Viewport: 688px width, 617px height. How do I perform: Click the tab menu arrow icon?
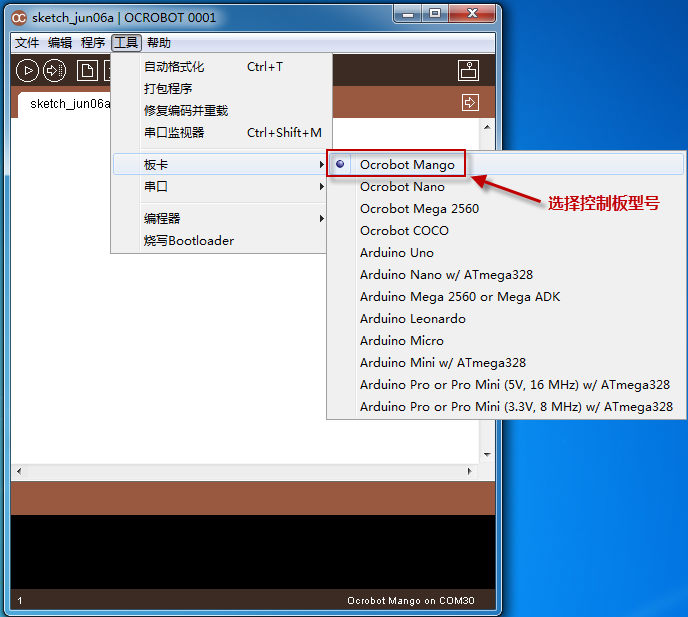[x=470, y=103]
